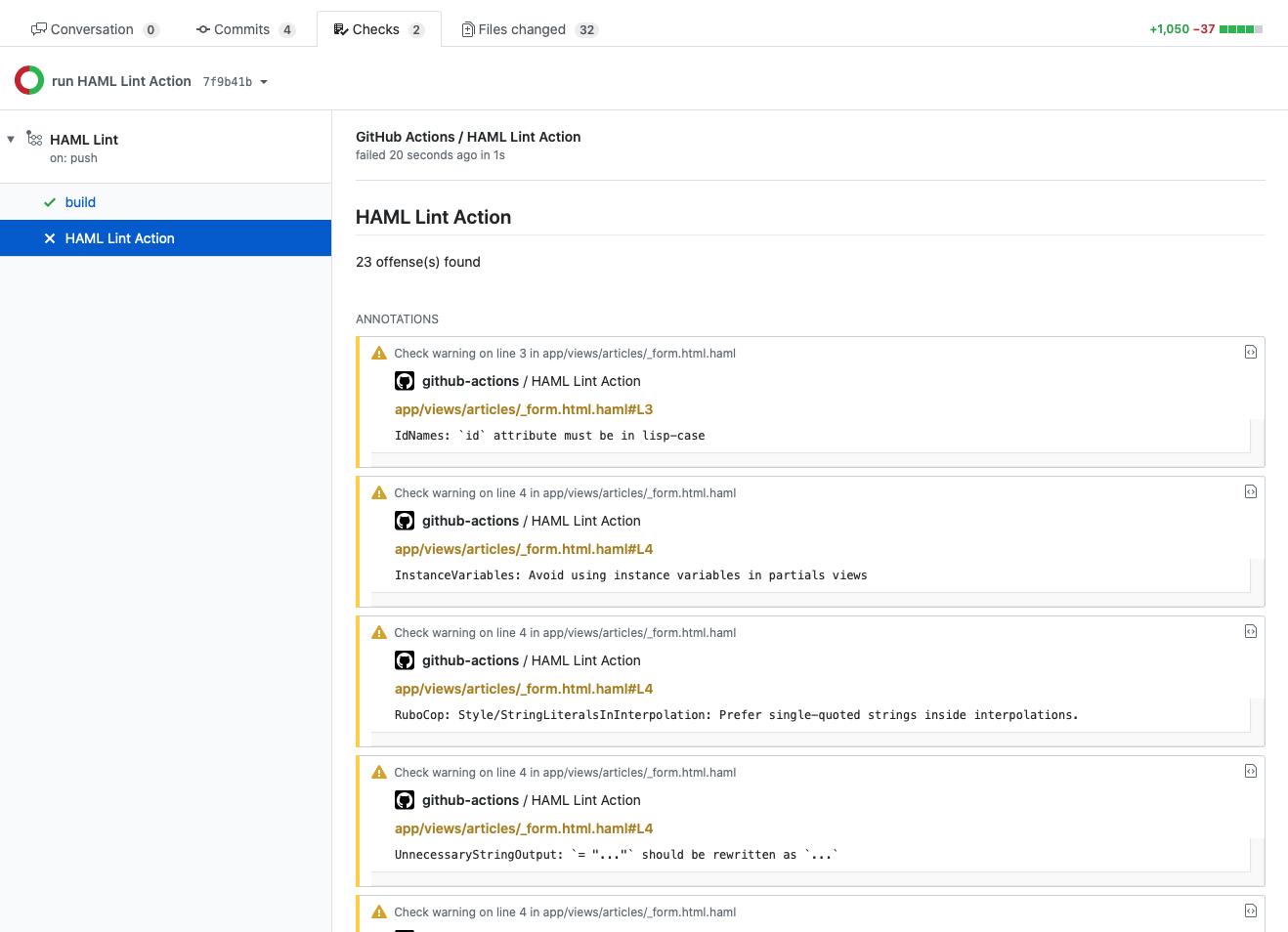Screen dimensions: 1288x932
Task: Click the github-actions avatar in the IdNames annotation
Action: [x=405, y=381]
